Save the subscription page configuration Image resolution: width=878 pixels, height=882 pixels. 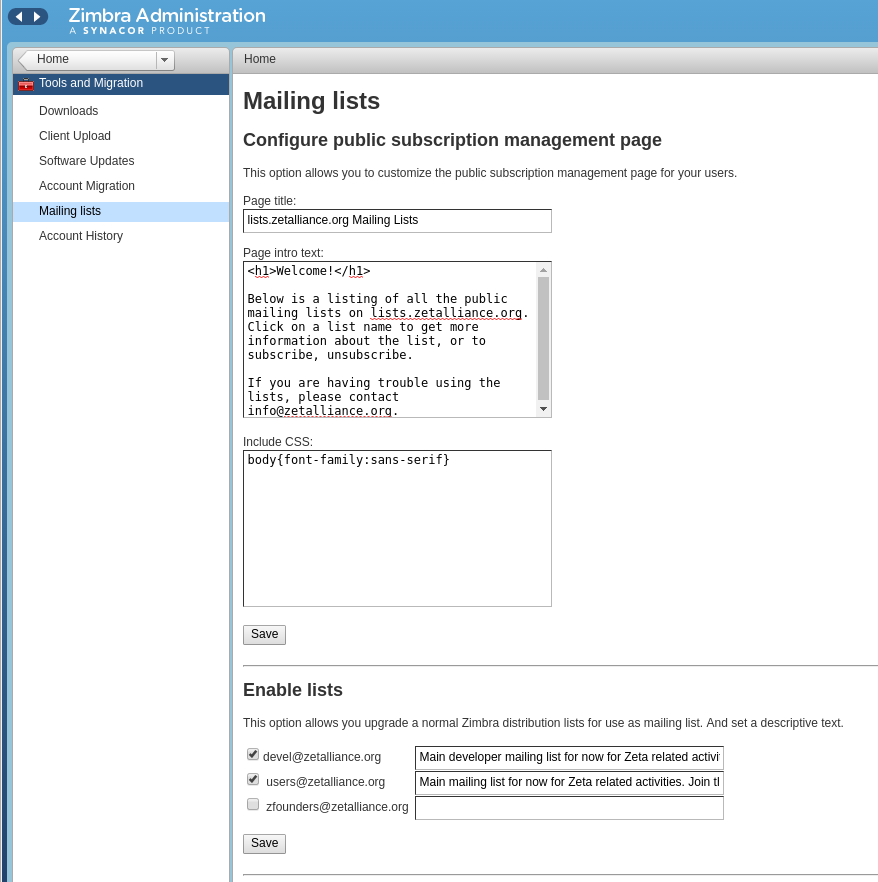coord(264,634)
